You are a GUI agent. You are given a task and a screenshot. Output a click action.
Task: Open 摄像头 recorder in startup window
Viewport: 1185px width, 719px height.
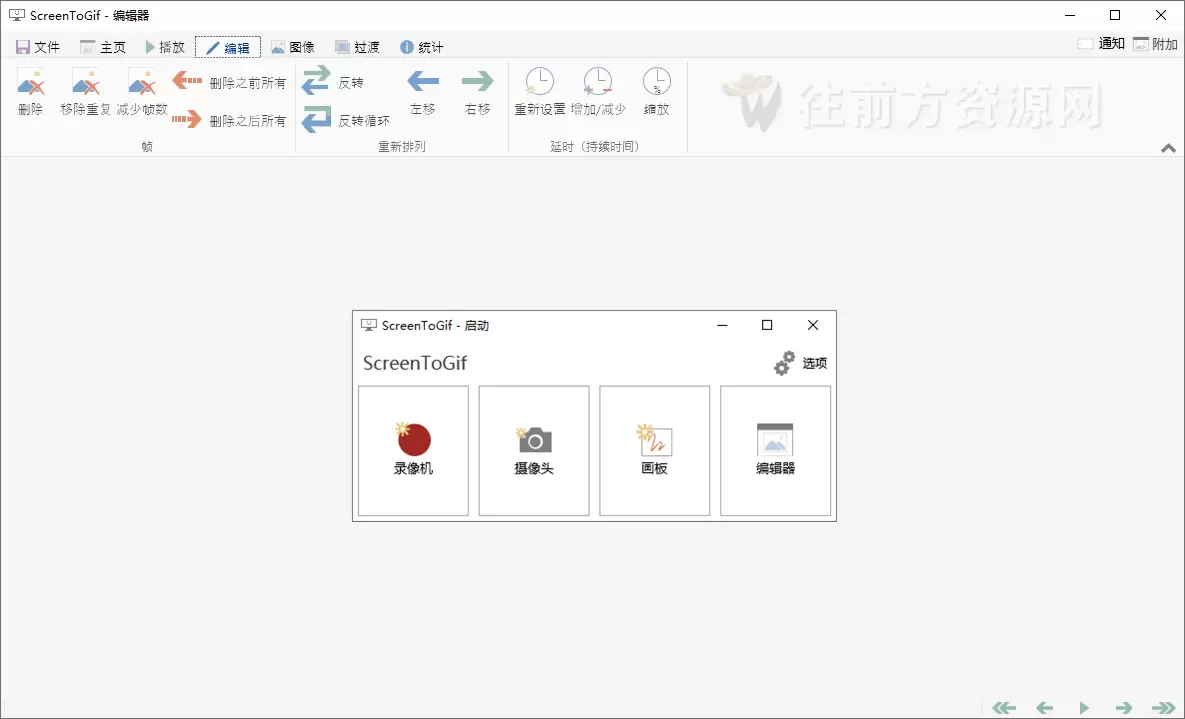point(534,451)
